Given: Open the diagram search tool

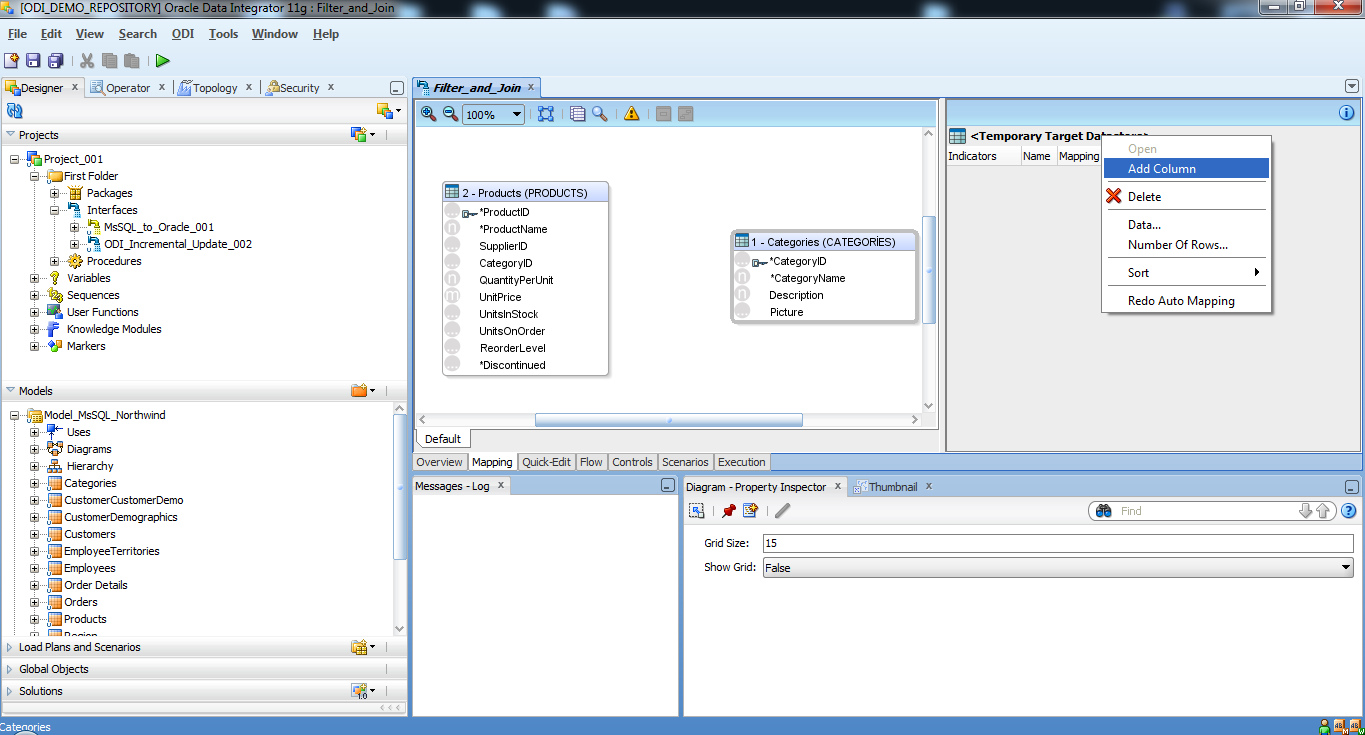Looking at the screenshot, I should [600, 113].
